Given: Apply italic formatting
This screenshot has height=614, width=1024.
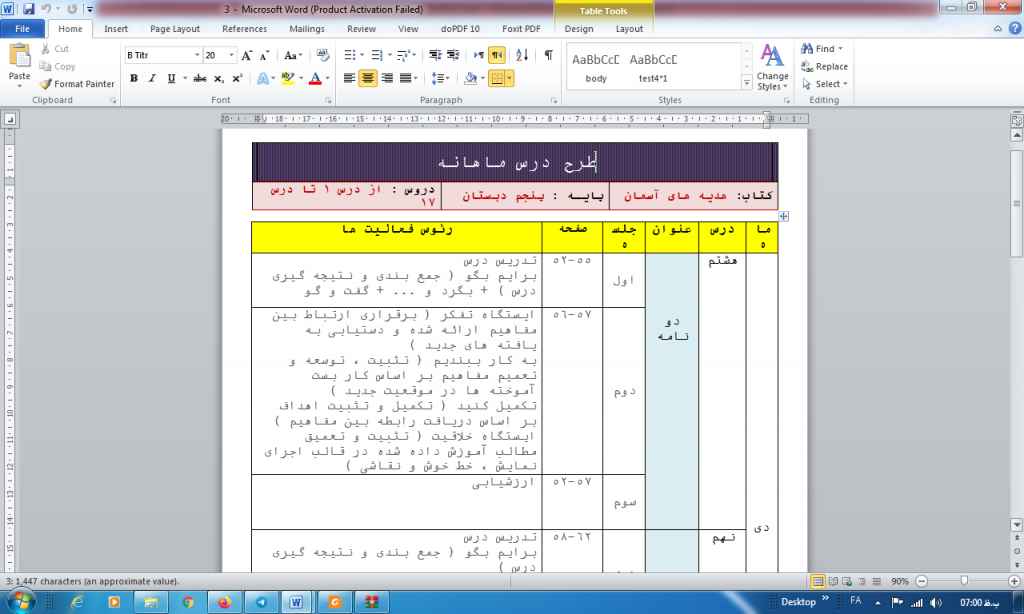Looking at the screenshot, I should (152, 78).
